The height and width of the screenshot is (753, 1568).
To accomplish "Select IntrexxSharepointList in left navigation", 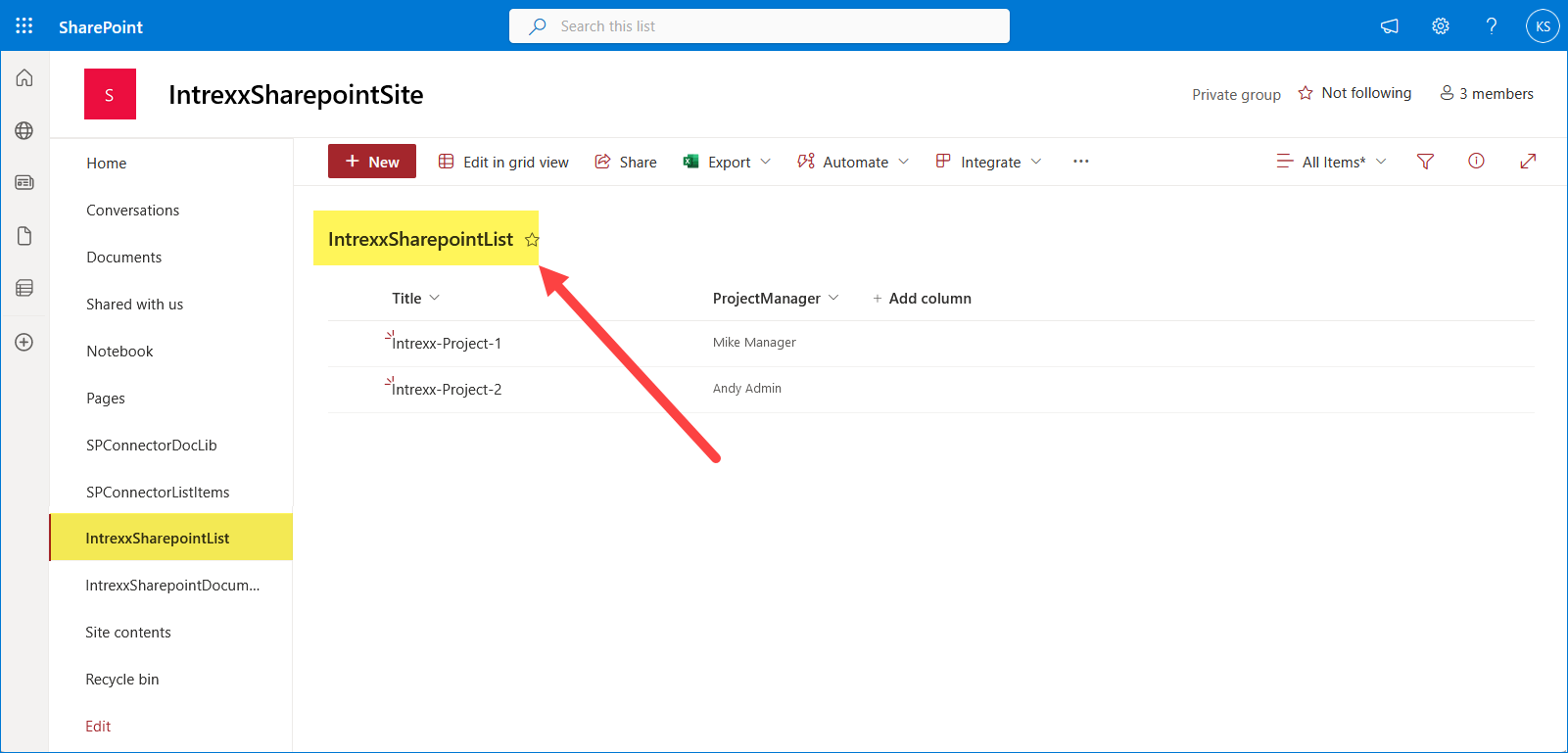I will [x=171, y=538].
